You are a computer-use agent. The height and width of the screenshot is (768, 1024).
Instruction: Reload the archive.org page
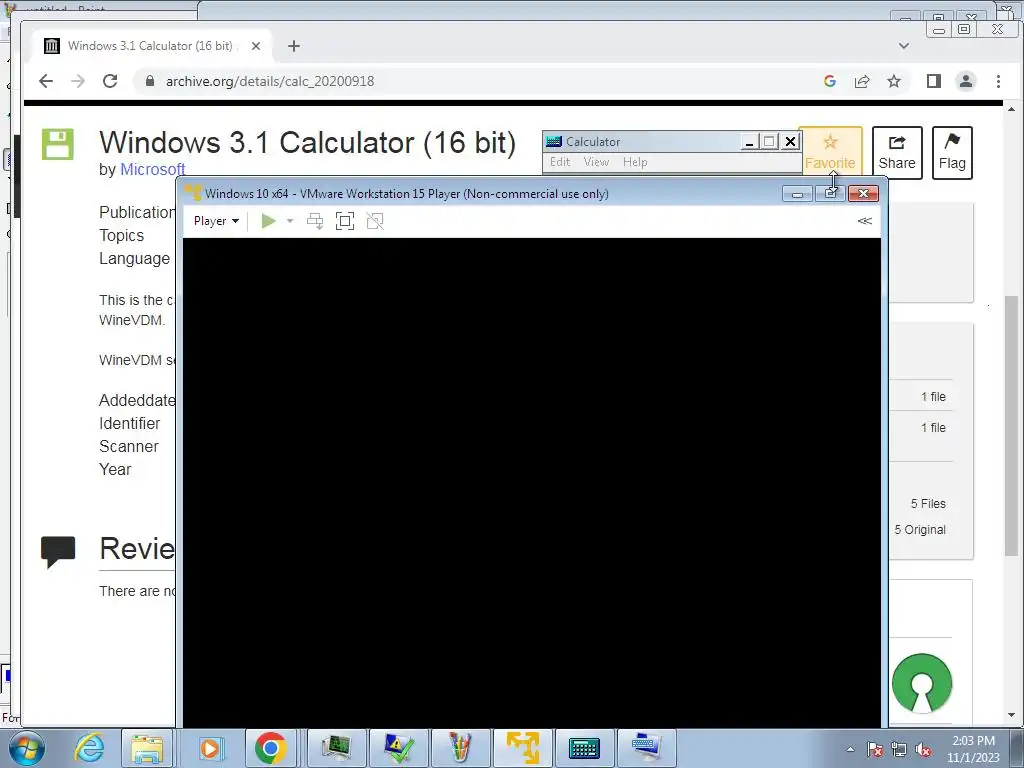[110, 81]
